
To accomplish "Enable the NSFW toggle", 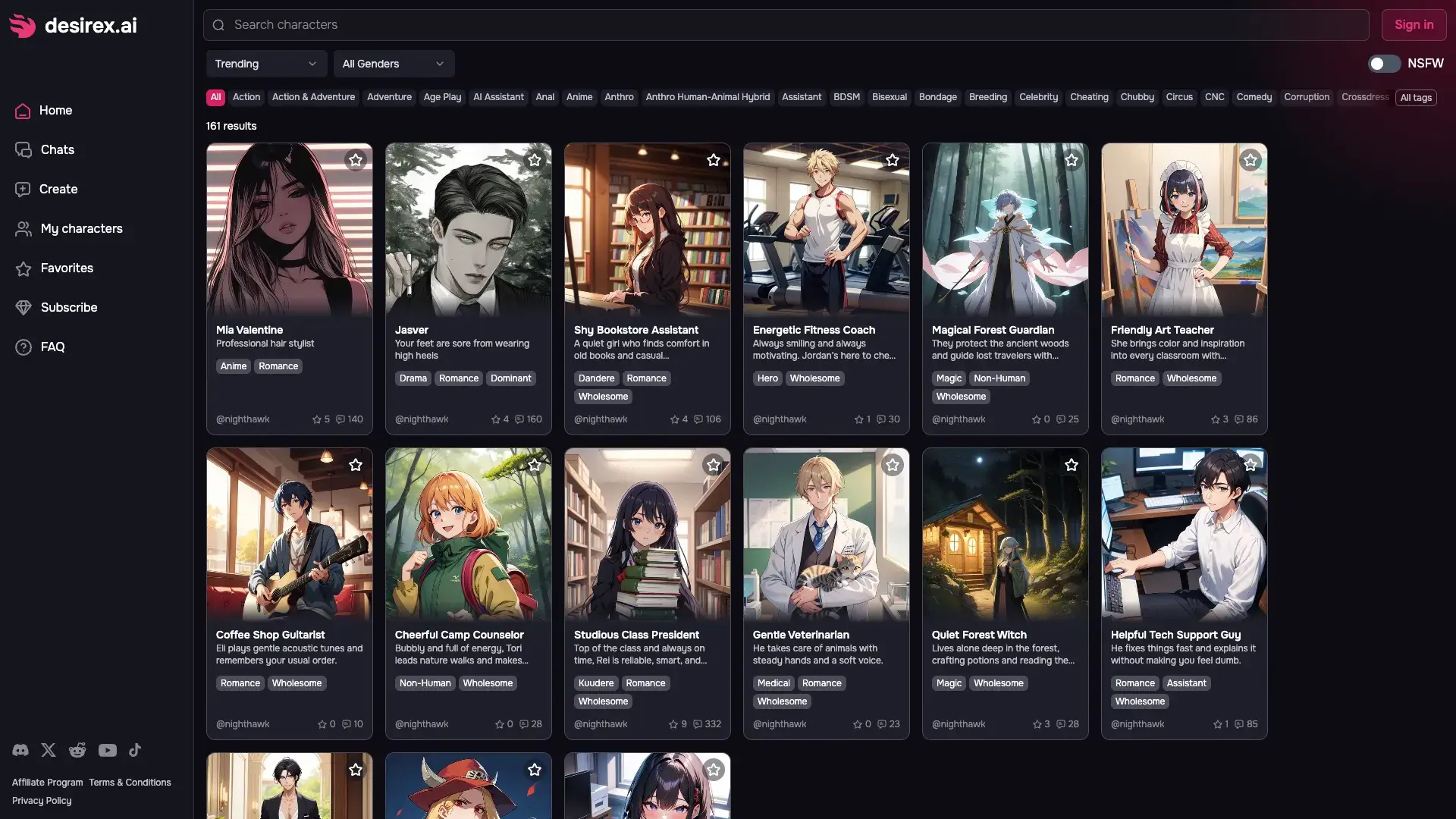I will [x=1384, y=64].
